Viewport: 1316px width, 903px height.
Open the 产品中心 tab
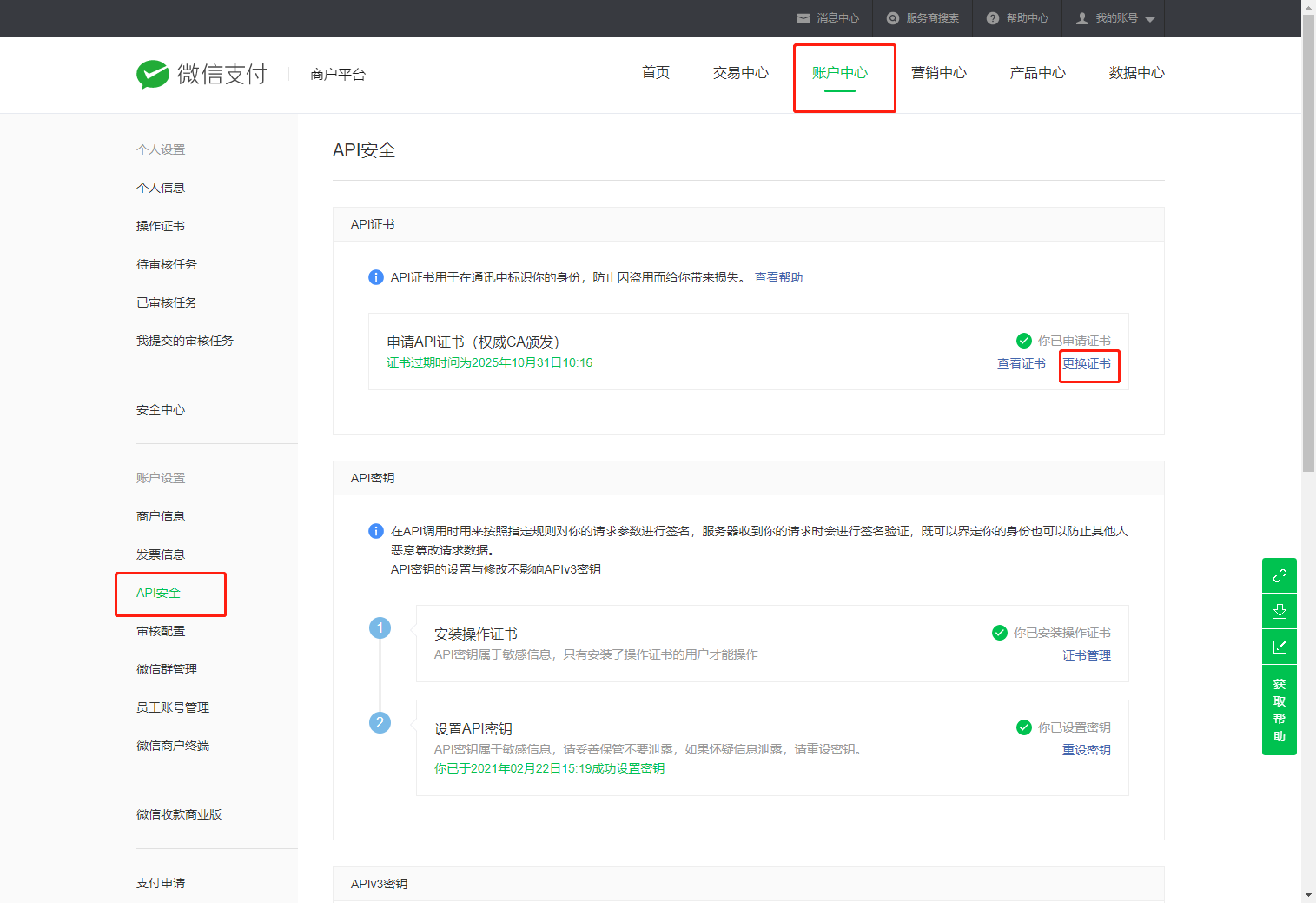[1038, 73]
